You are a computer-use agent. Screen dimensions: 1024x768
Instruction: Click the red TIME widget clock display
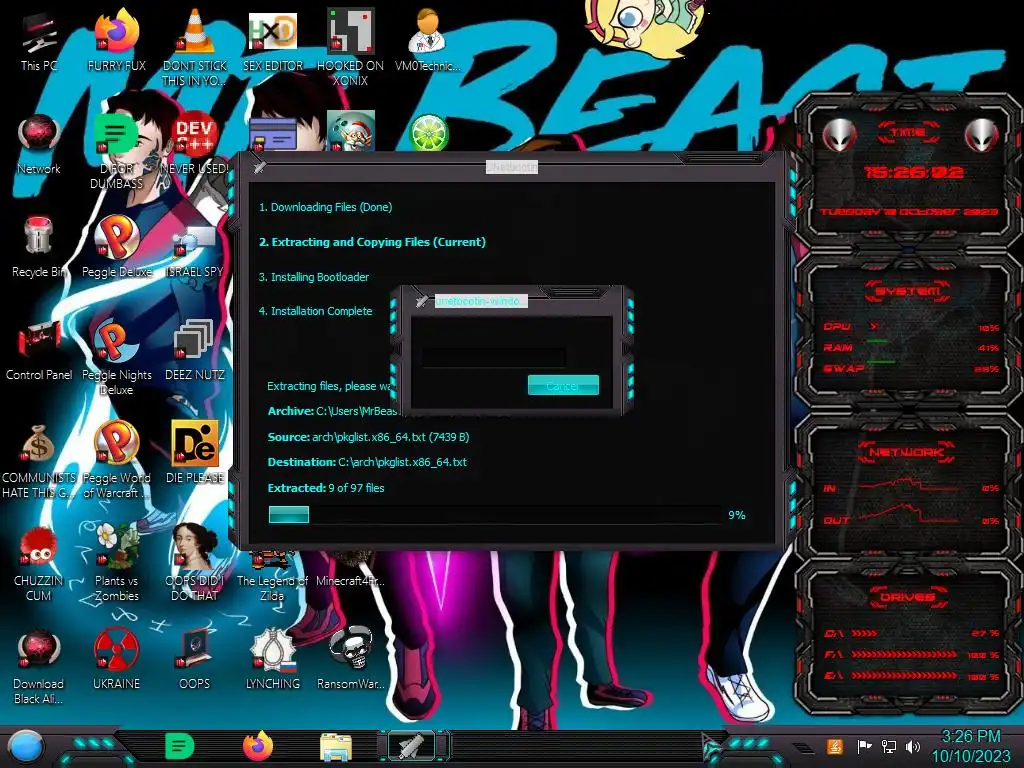[914, 172]
